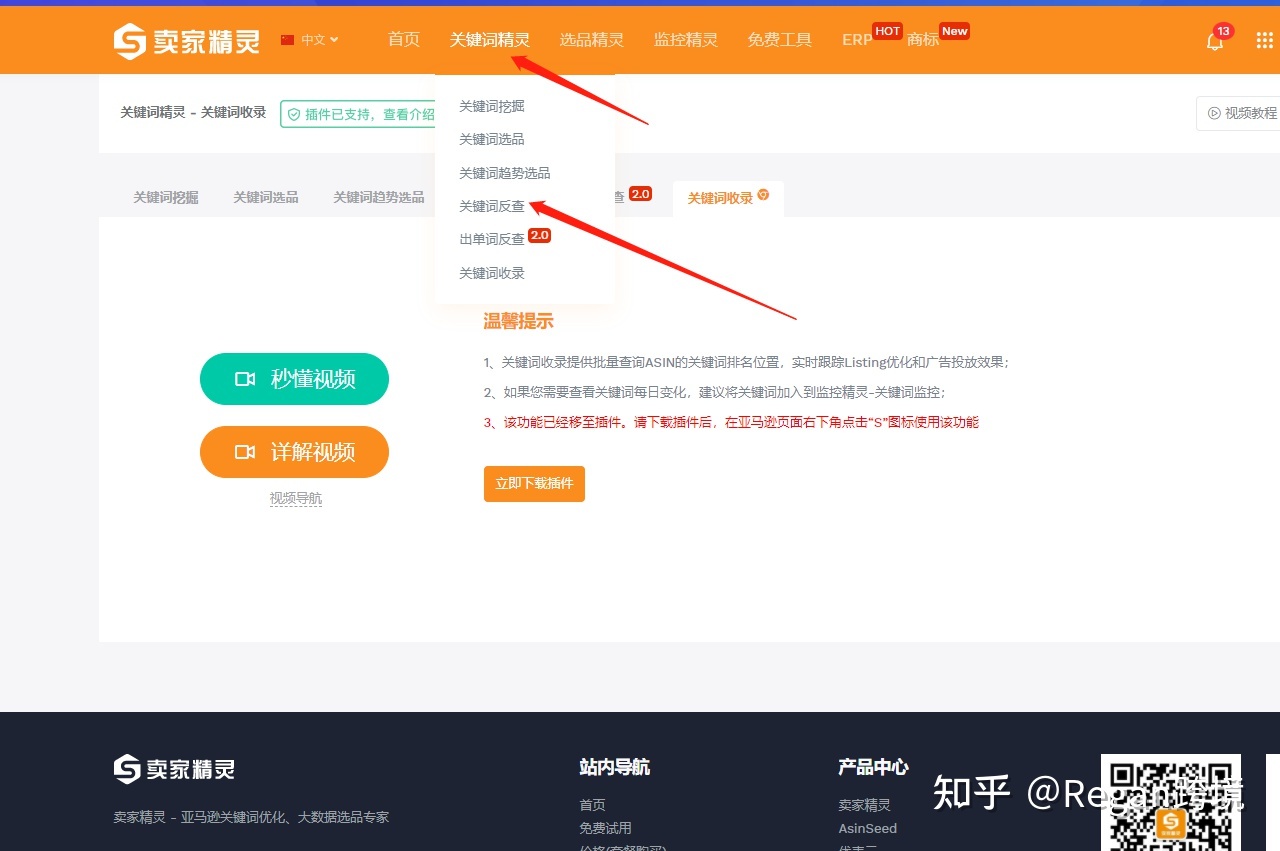The width and height of the screenshot is (1280, 851).
Task: Open 免费试用 link in the footer
Action: tap(605, 828)
